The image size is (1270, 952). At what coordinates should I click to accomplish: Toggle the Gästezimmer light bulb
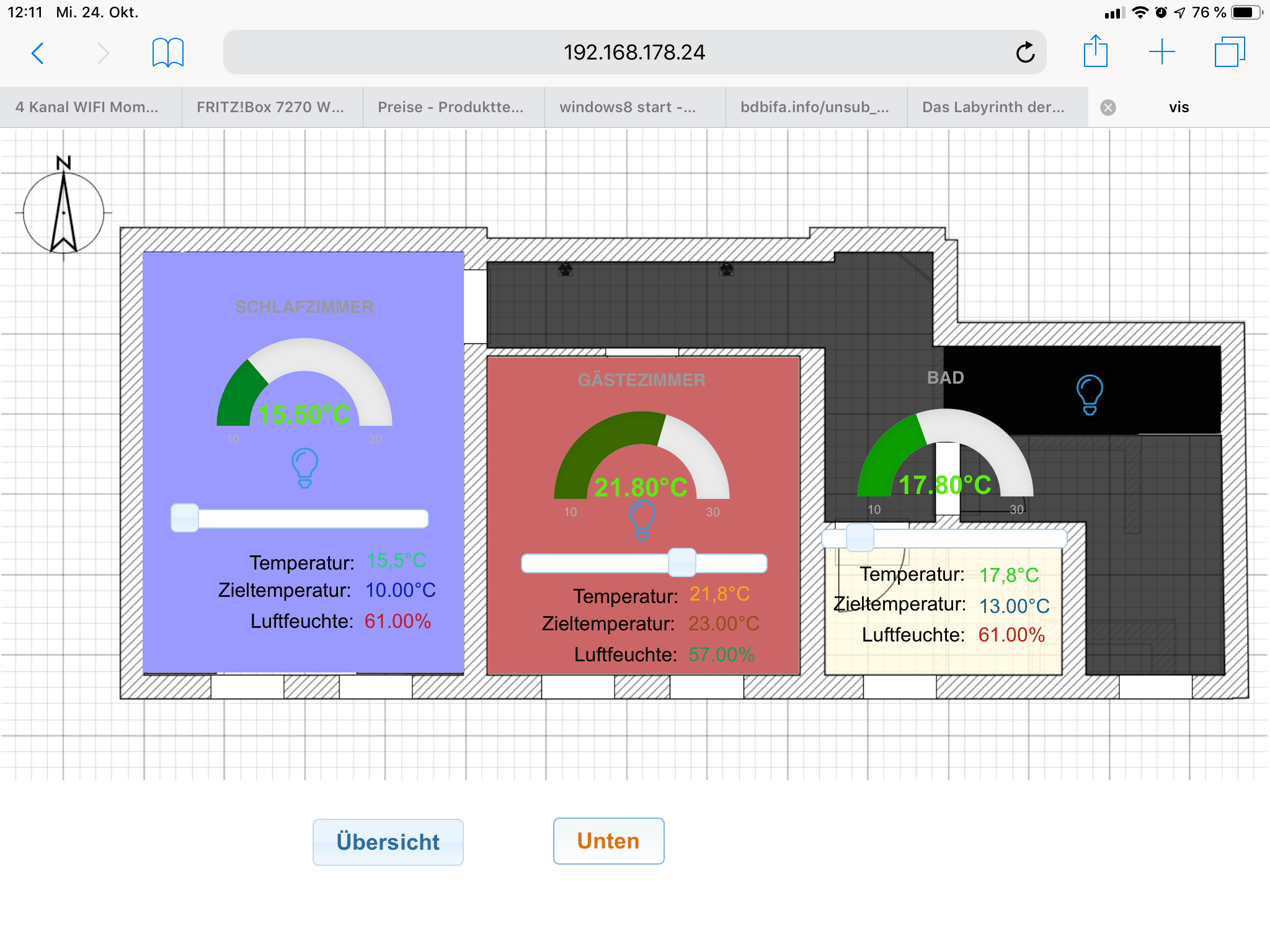click(642, 519)
